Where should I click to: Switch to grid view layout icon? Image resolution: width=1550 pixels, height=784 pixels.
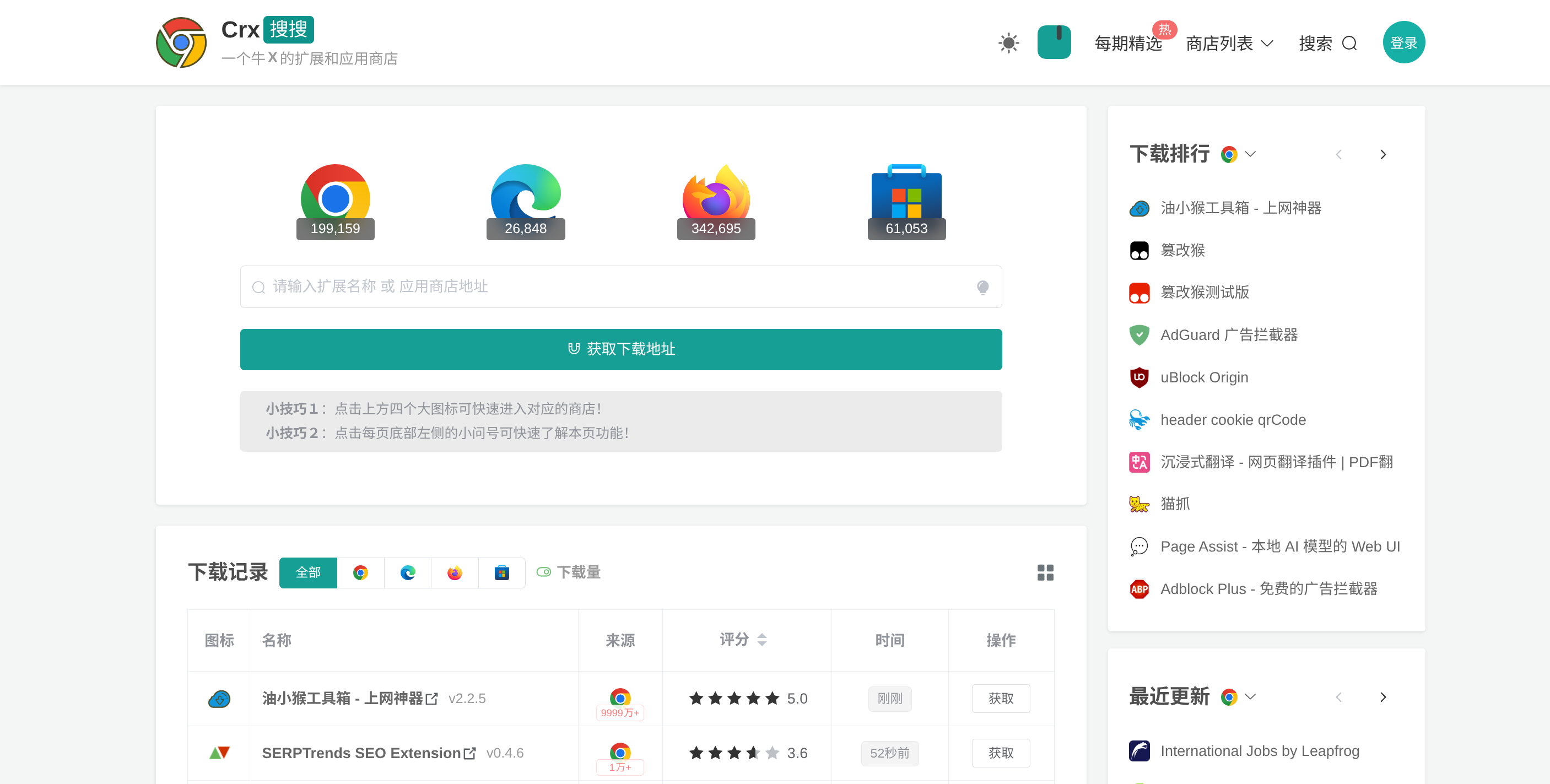point(1045,572)
